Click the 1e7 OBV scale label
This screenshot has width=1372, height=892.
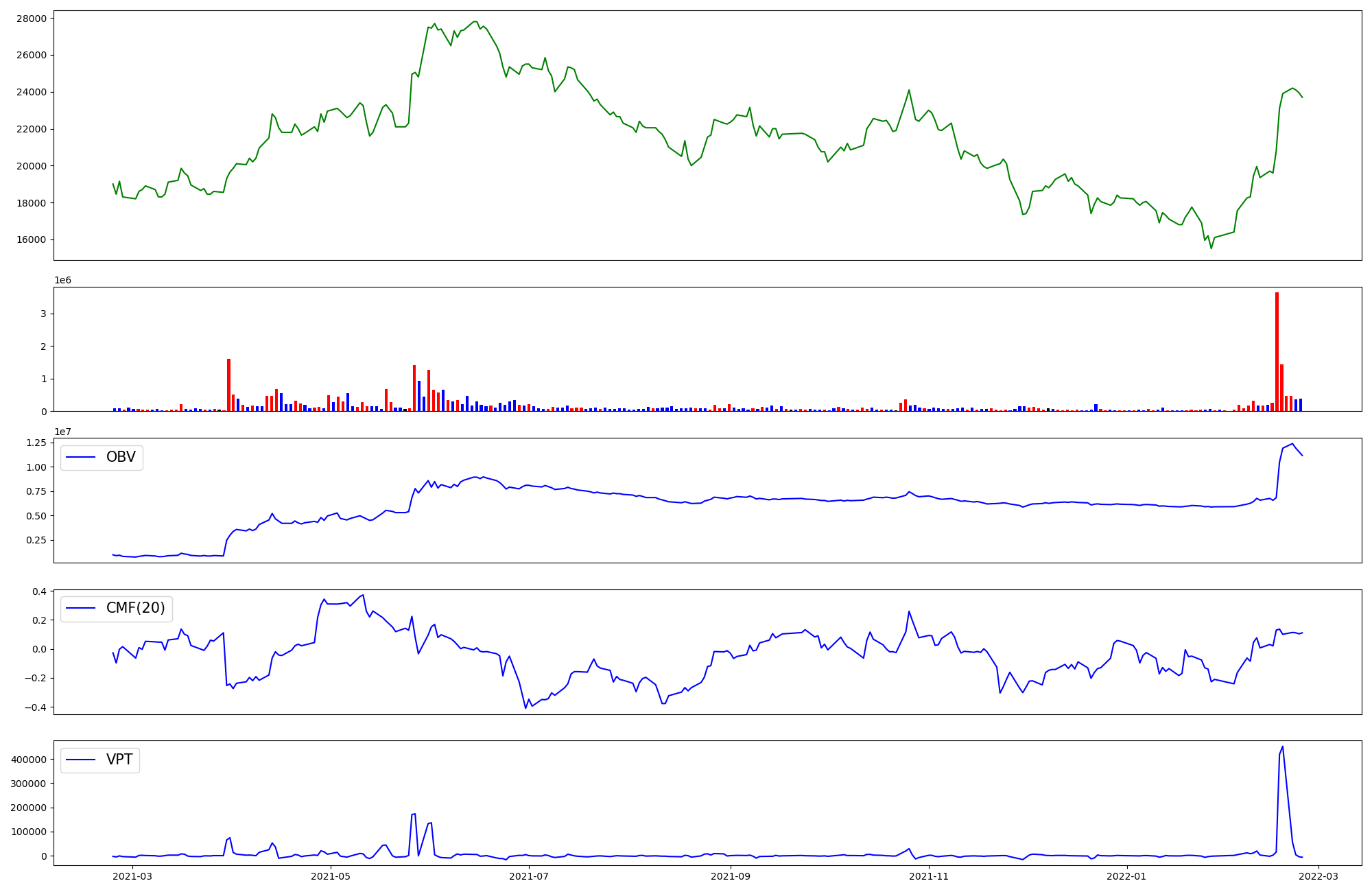[x=62, y=432]
